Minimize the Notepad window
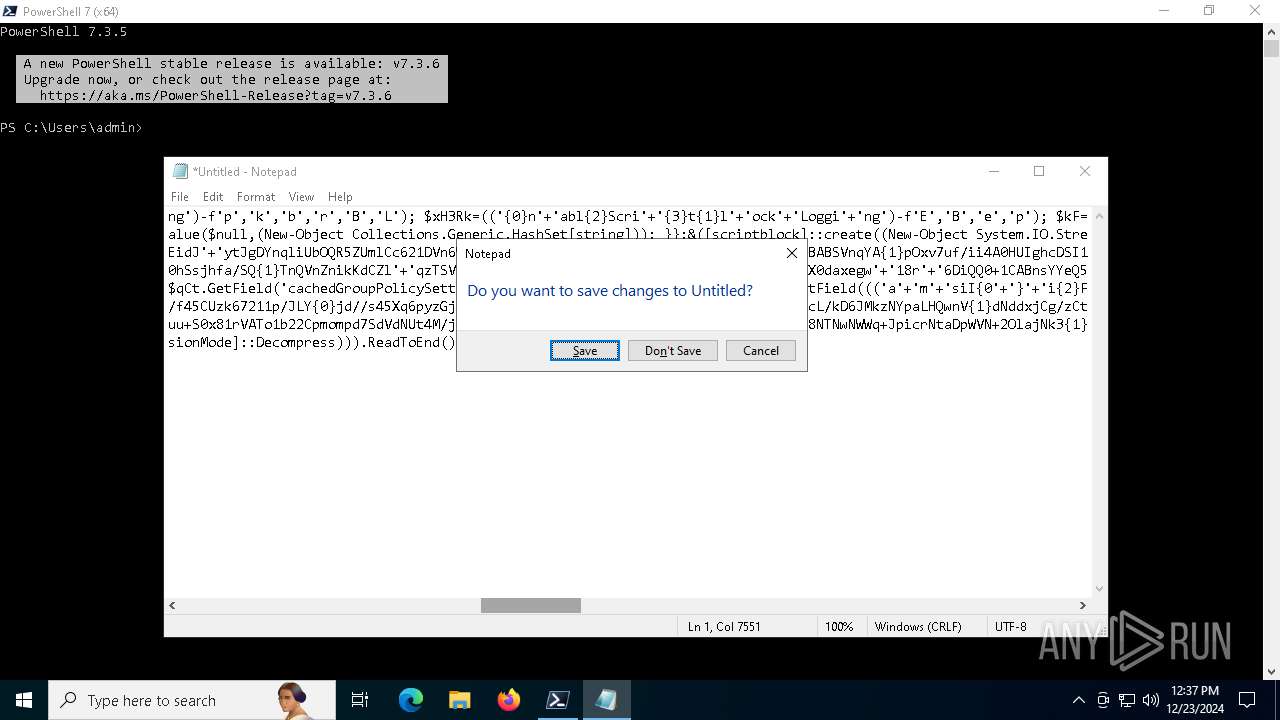The height and width of the screenshot is (720, 1280). [x=994, y=172]
